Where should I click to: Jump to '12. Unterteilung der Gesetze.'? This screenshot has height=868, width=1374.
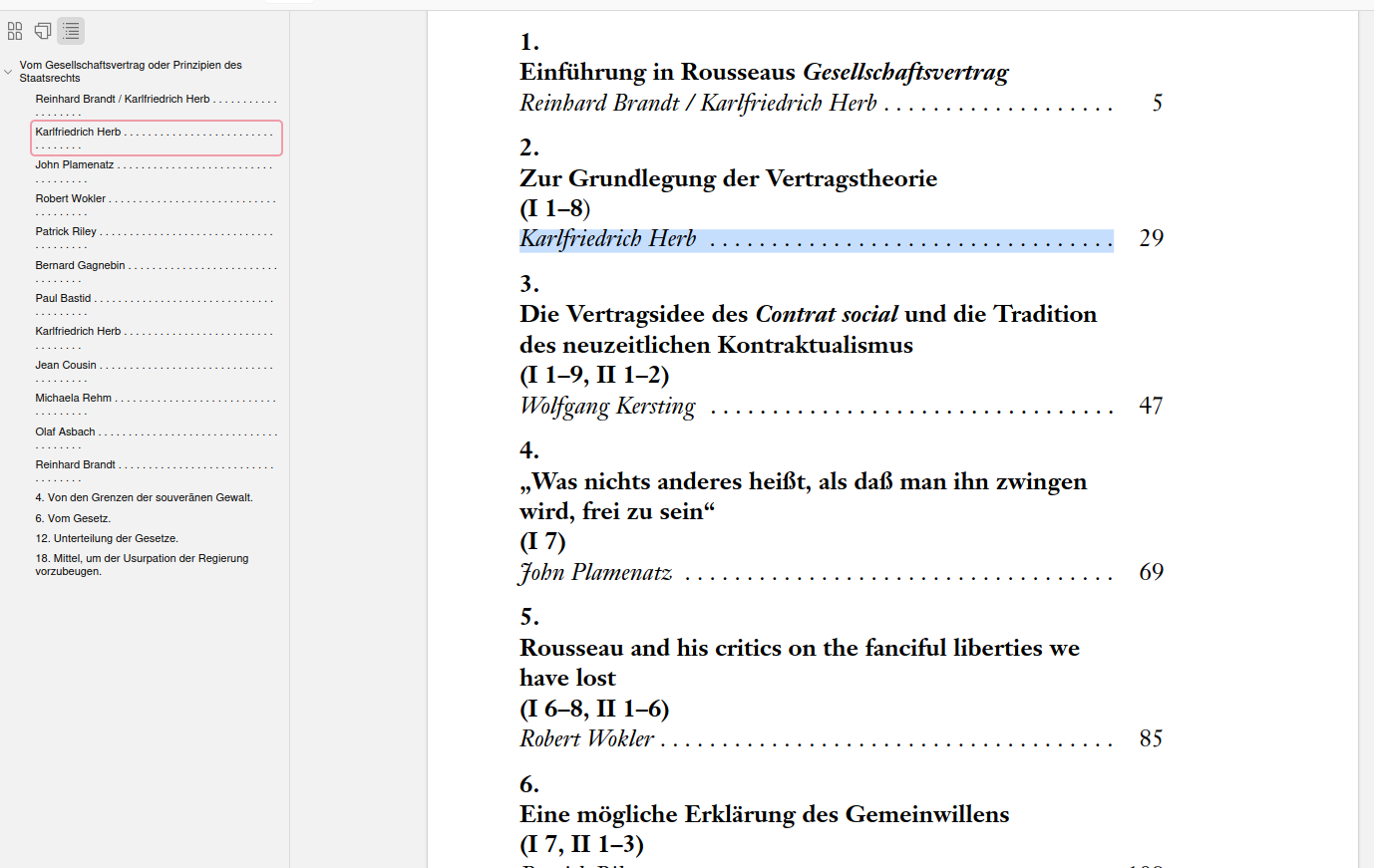click(107, 538)
